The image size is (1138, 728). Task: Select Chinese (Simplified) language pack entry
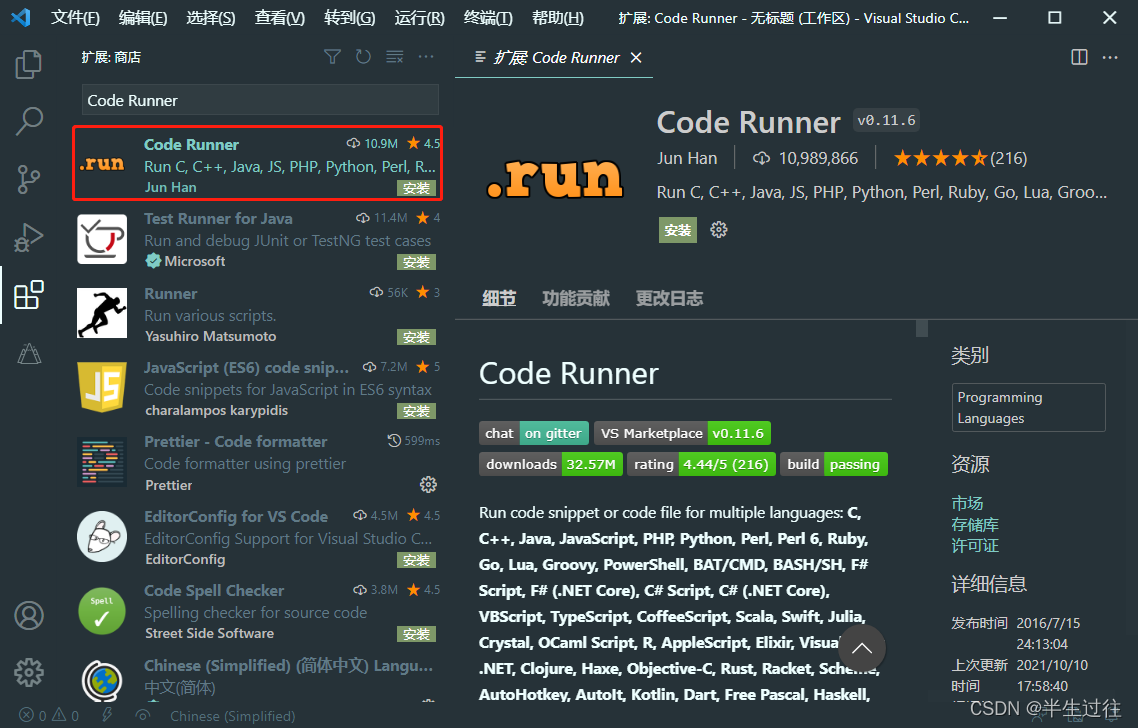258,676
